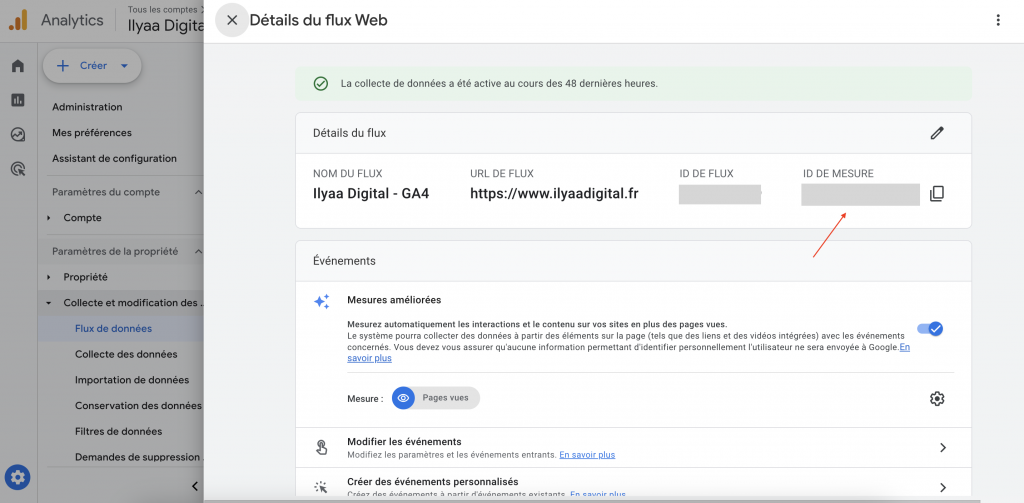1024x503 pixels.
Task: Click the Admin gear icon at bottom left
Action: [x=19, y=477]
